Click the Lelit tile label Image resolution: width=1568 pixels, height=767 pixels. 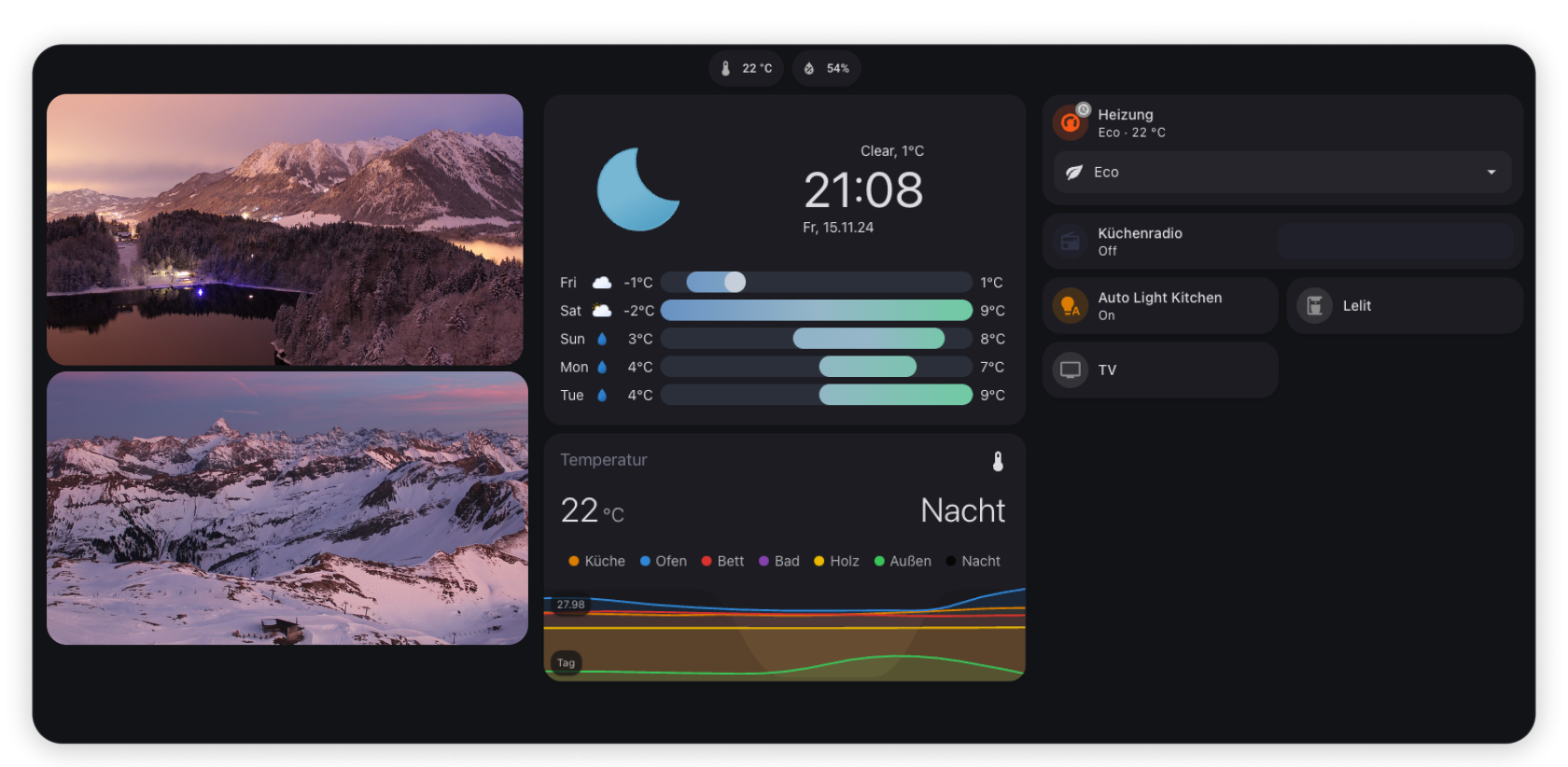point(1357,306)
